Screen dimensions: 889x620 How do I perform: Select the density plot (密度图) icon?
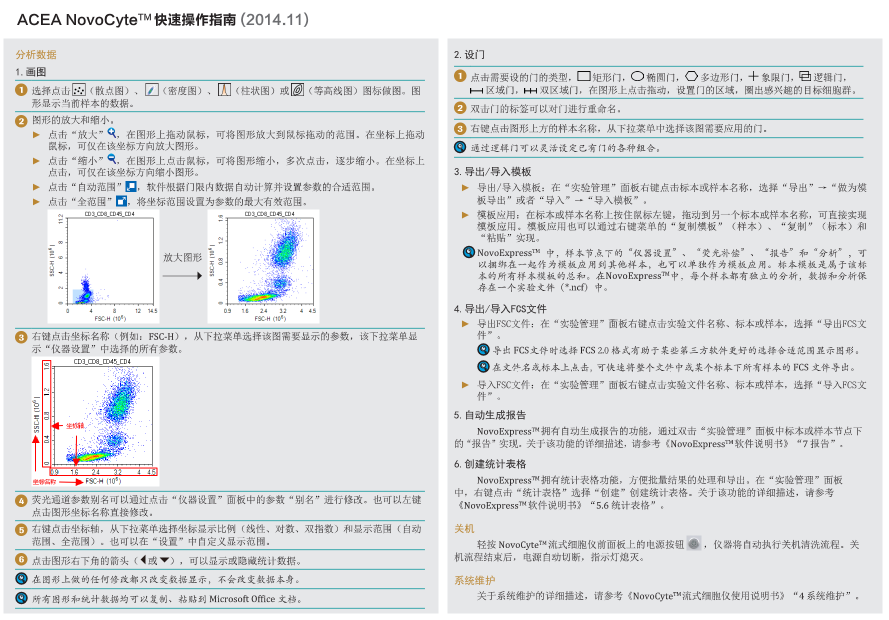(x=151, y=90)
